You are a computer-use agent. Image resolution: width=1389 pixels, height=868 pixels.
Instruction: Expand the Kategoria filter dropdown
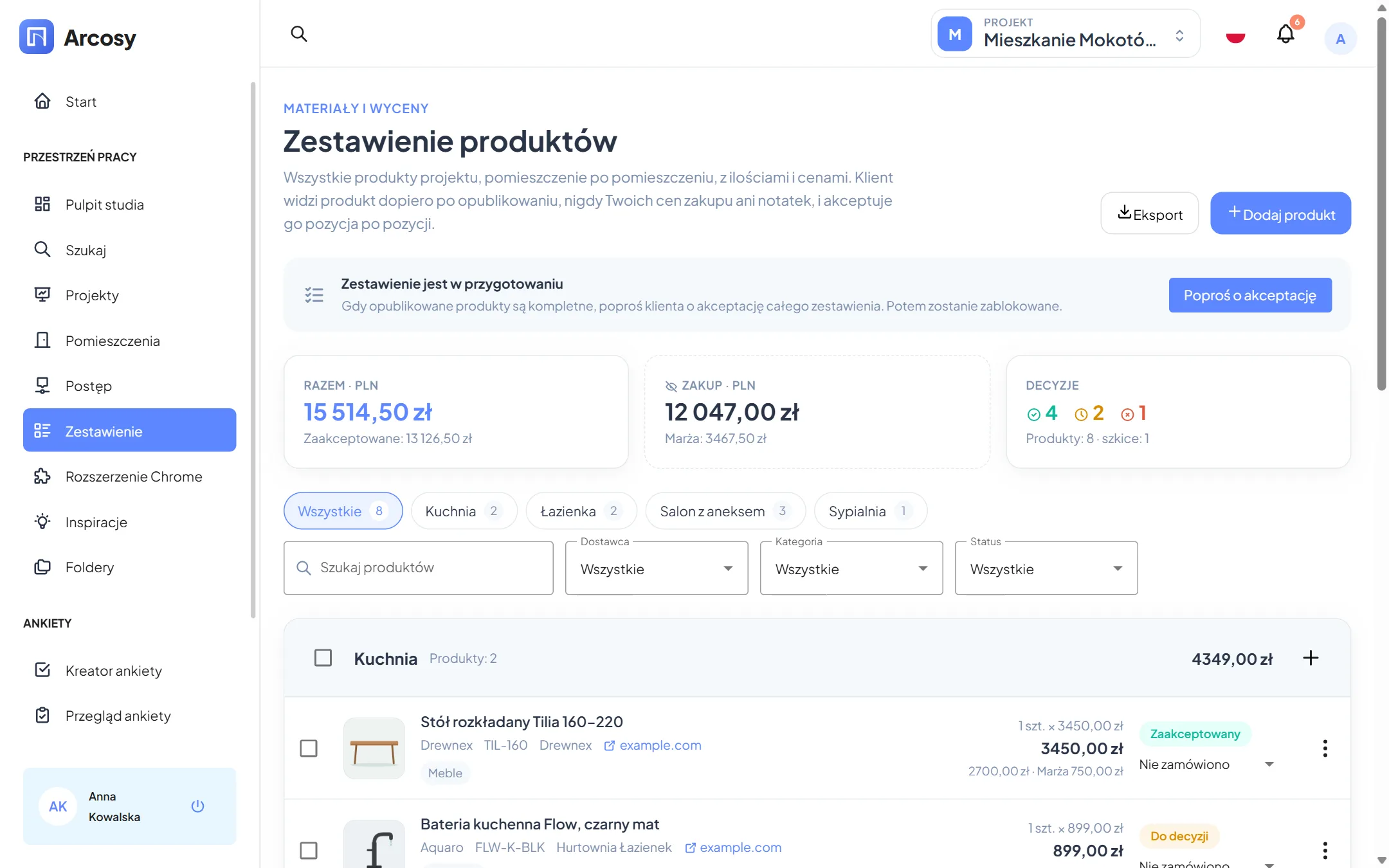[x=851, y=568]
